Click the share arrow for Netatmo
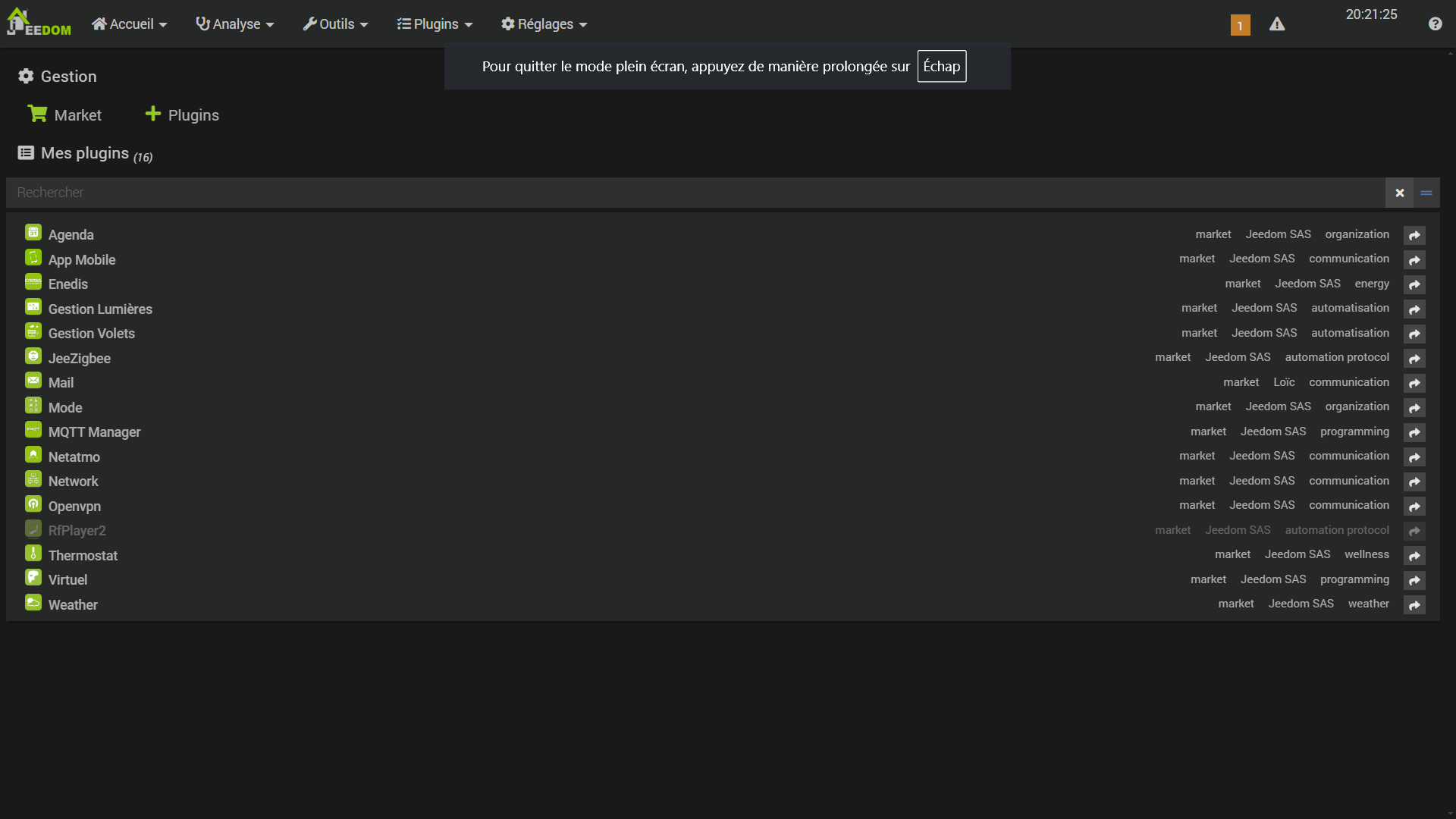 click(x=1414, y=457)
